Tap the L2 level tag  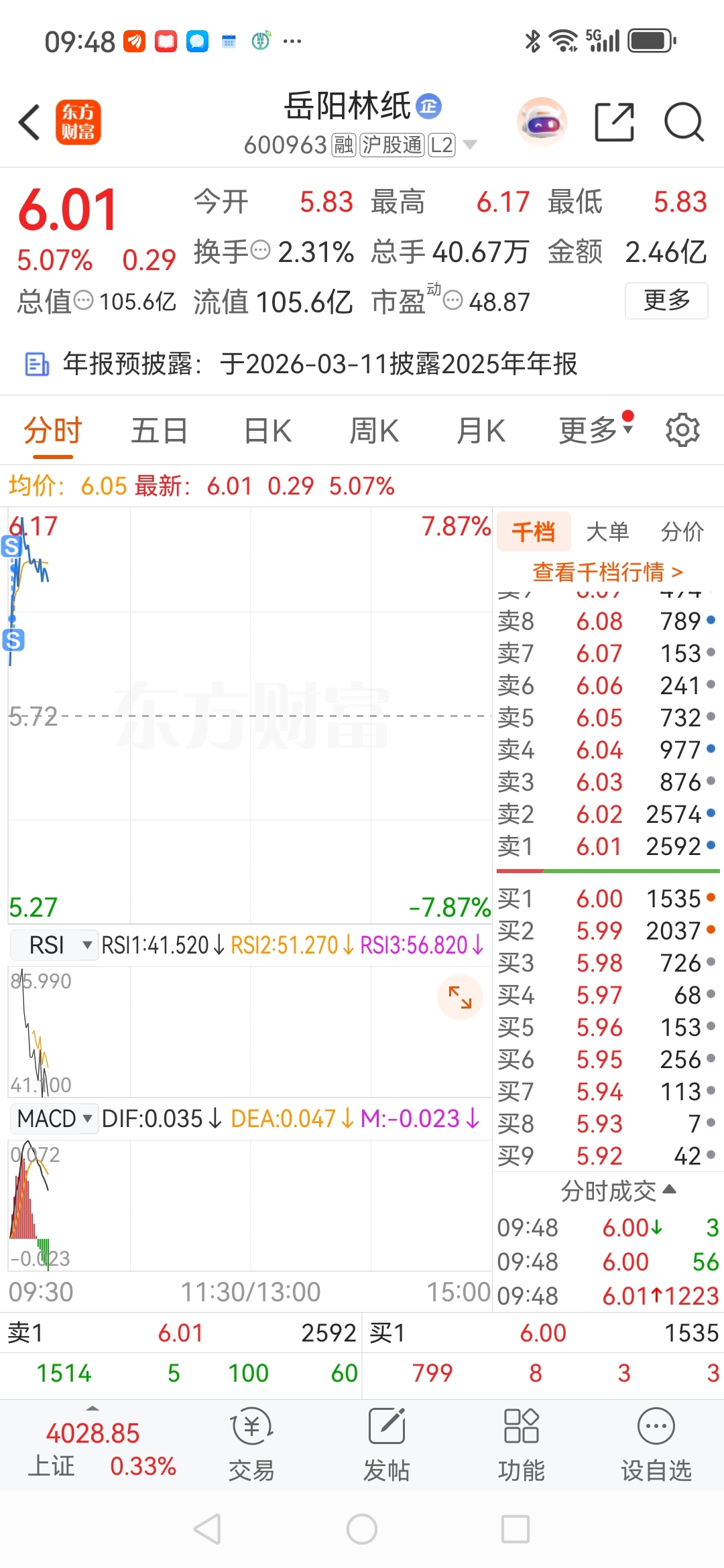[x=442, y=145]
